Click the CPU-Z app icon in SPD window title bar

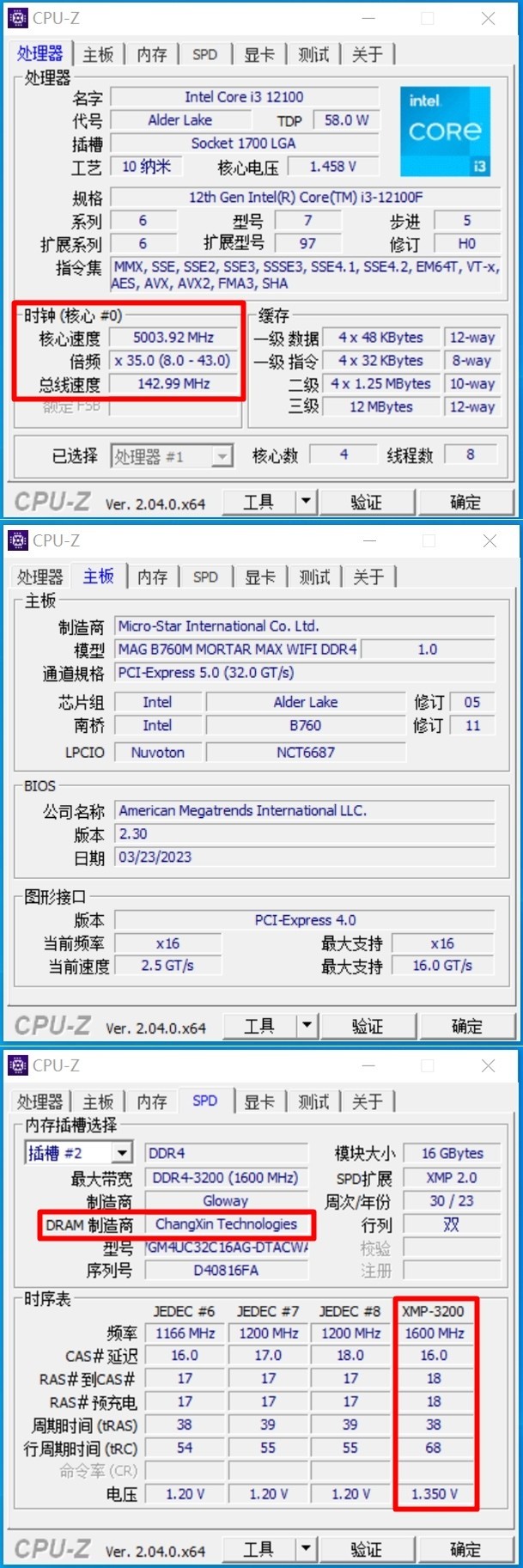point(18,1065)
